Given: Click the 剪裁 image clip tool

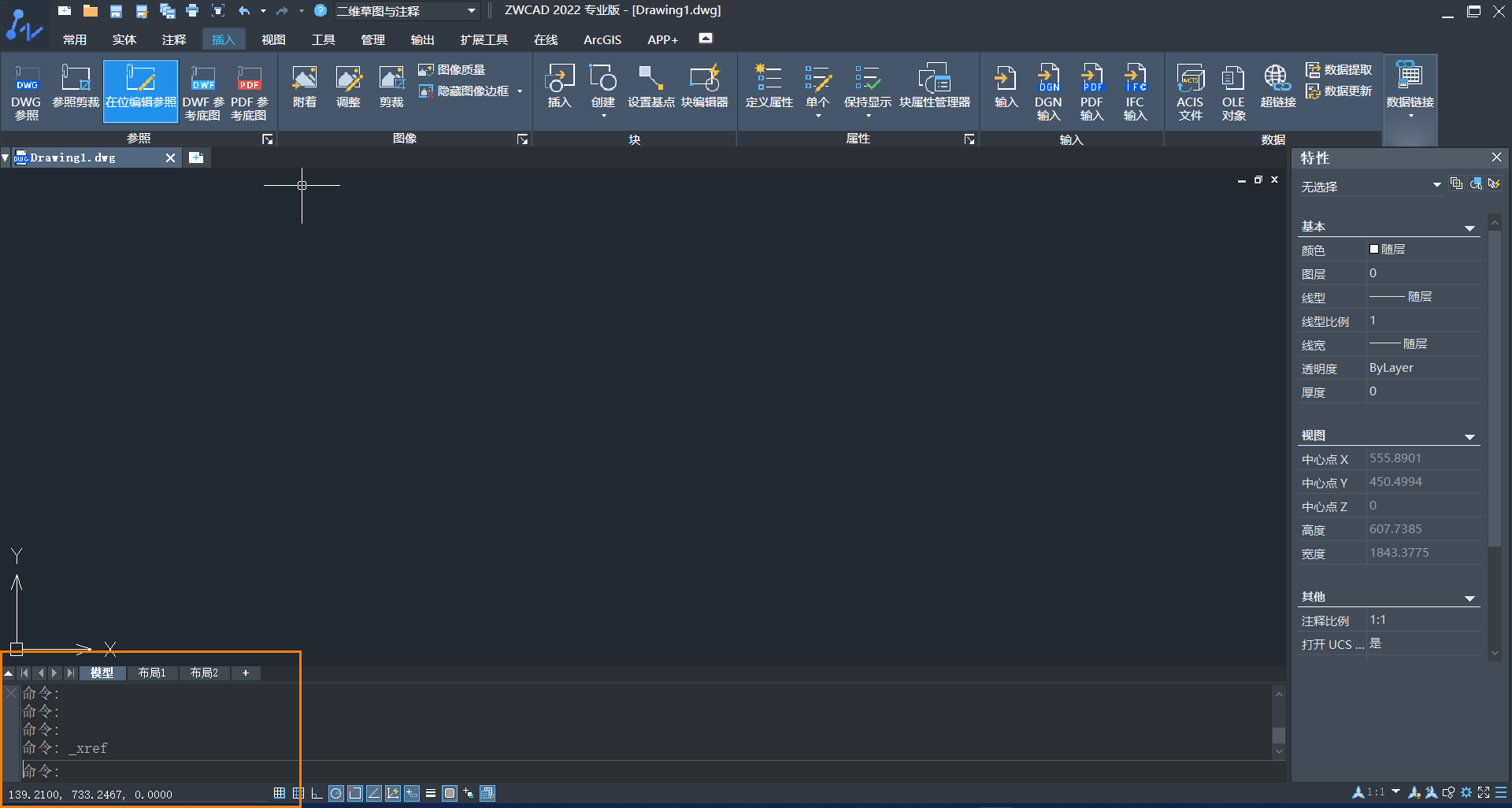Looking at the screenshot, I should 391,87.
